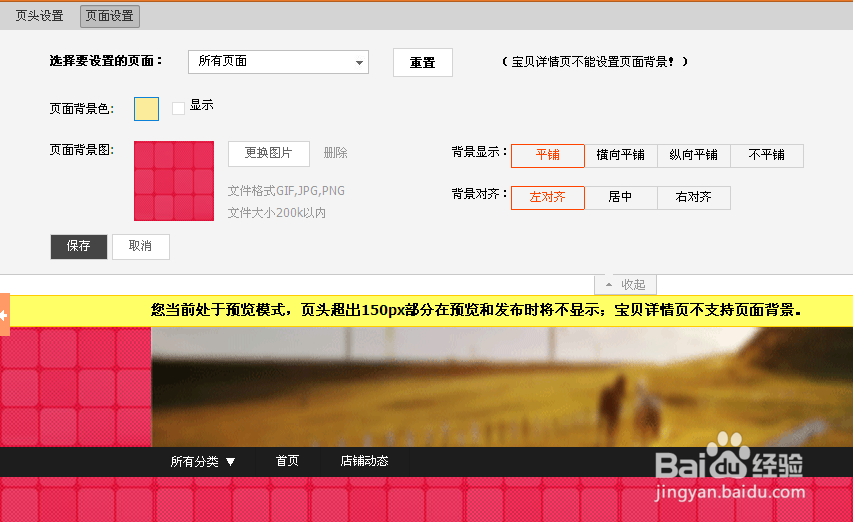Expand the 所有分类 navigation menu
Viewport: 853px width, 522px height.
(202, 462)
